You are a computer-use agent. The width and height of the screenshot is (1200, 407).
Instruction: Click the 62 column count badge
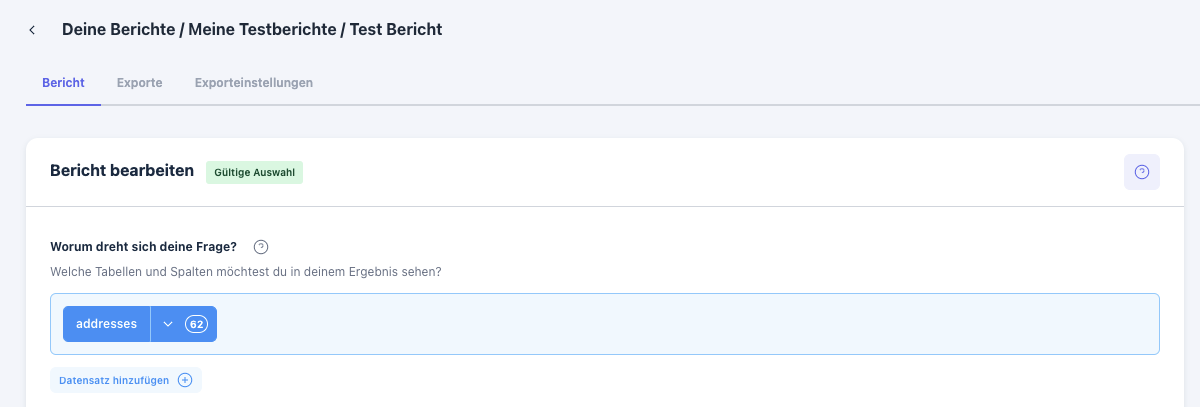pos(196,324)
